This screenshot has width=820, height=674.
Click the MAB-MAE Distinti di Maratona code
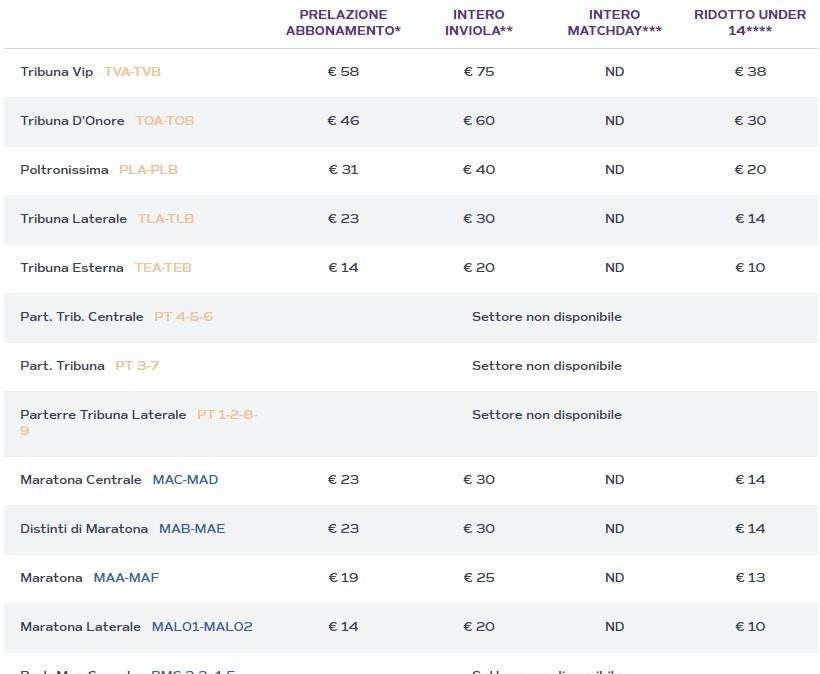[192, 529]
